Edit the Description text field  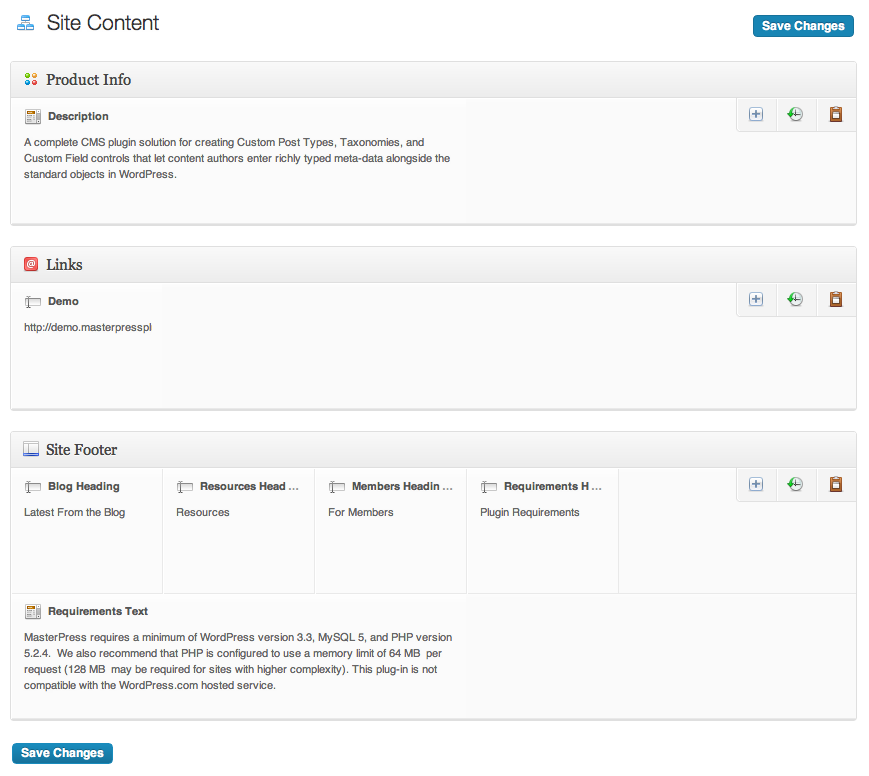(x=238, y=158)
